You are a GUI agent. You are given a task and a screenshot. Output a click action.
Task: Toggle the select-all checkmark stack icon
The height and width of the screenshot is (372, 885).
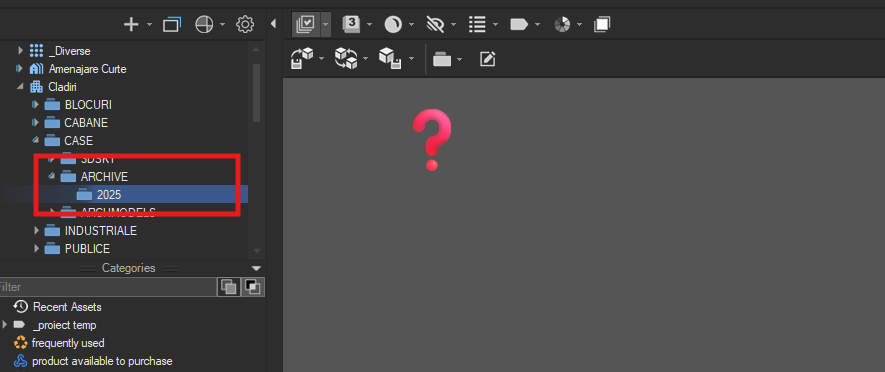pos(305,24)
